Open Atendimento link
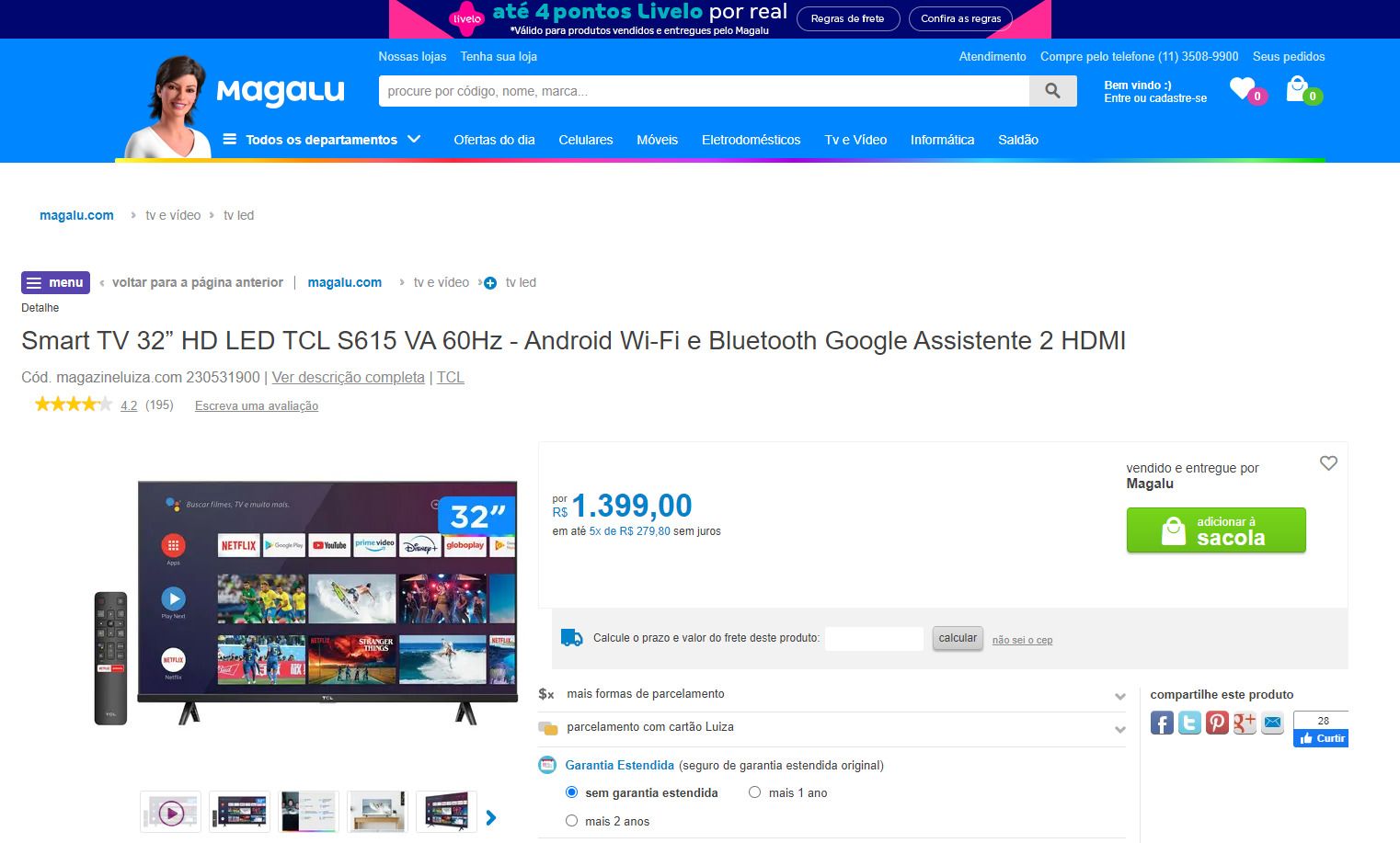 (993, 56)
